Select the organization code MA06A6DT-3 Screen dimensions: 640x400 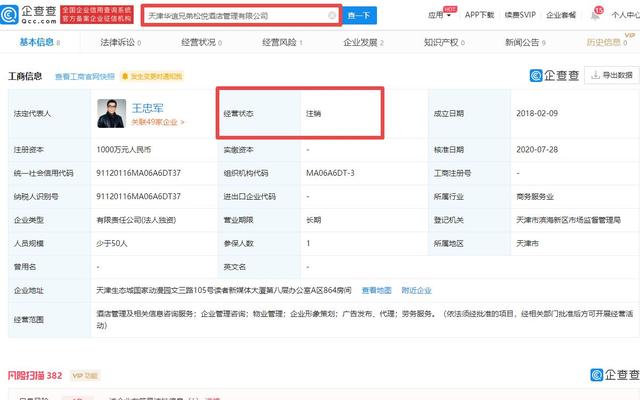pyautogui.click(x=330, y=173)
